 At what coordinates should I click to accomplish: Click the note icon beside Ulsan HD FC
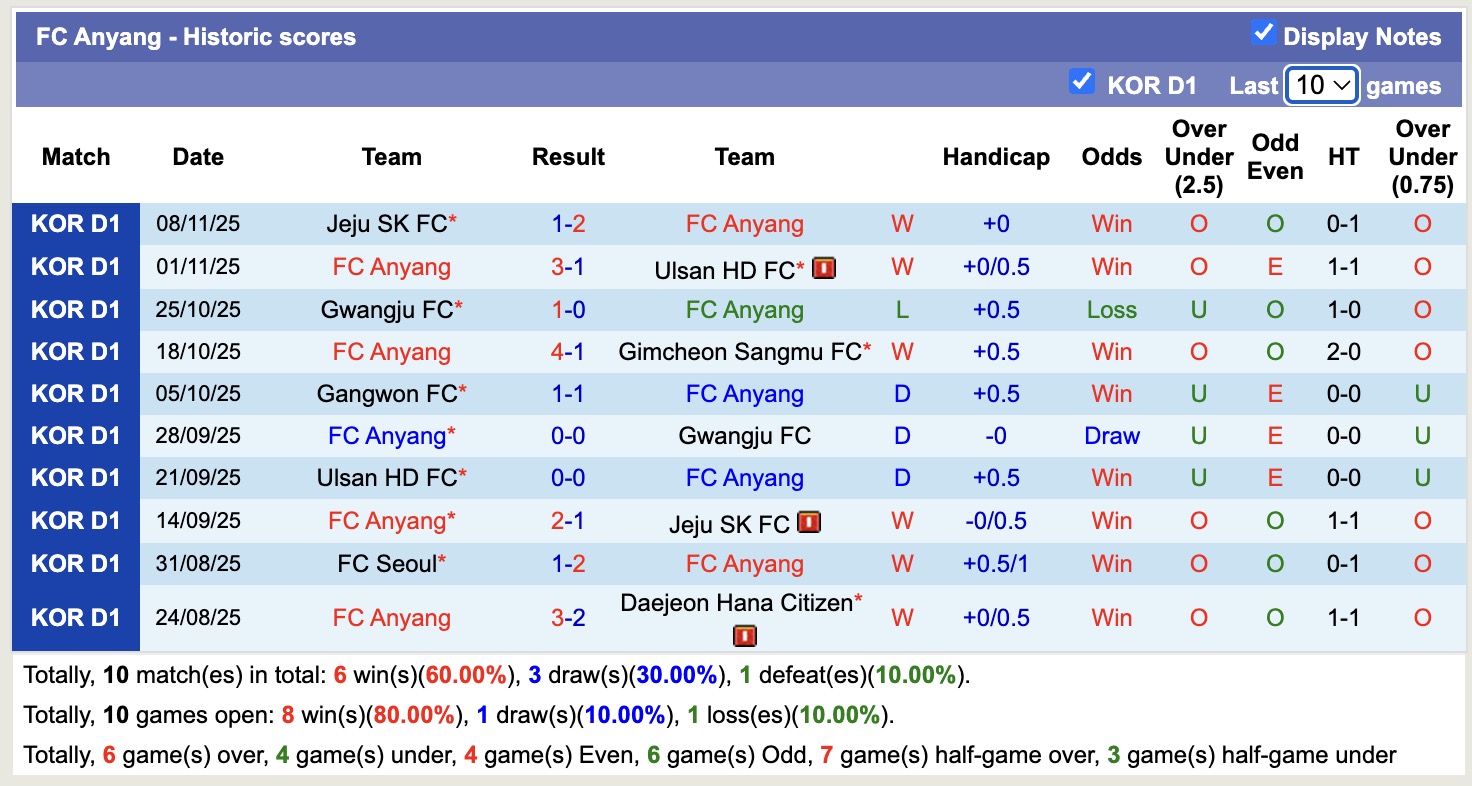(823, 267)
